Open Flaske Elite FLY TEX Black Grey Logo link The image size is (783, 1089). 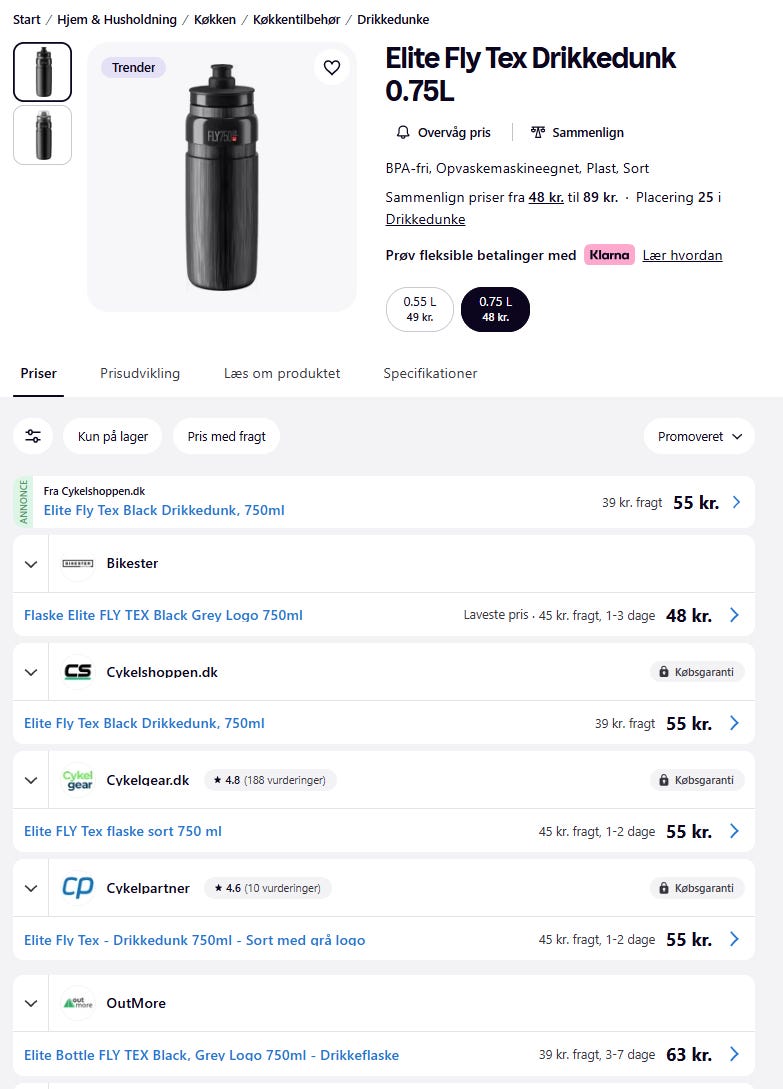click(163, 615)
